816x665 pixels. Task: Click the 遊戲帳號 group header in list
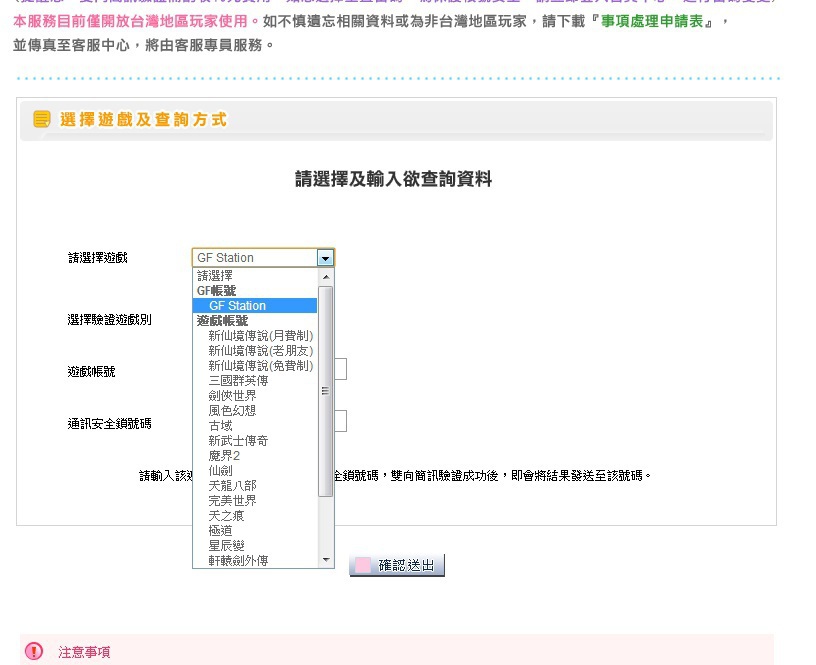tap(222, 321)
